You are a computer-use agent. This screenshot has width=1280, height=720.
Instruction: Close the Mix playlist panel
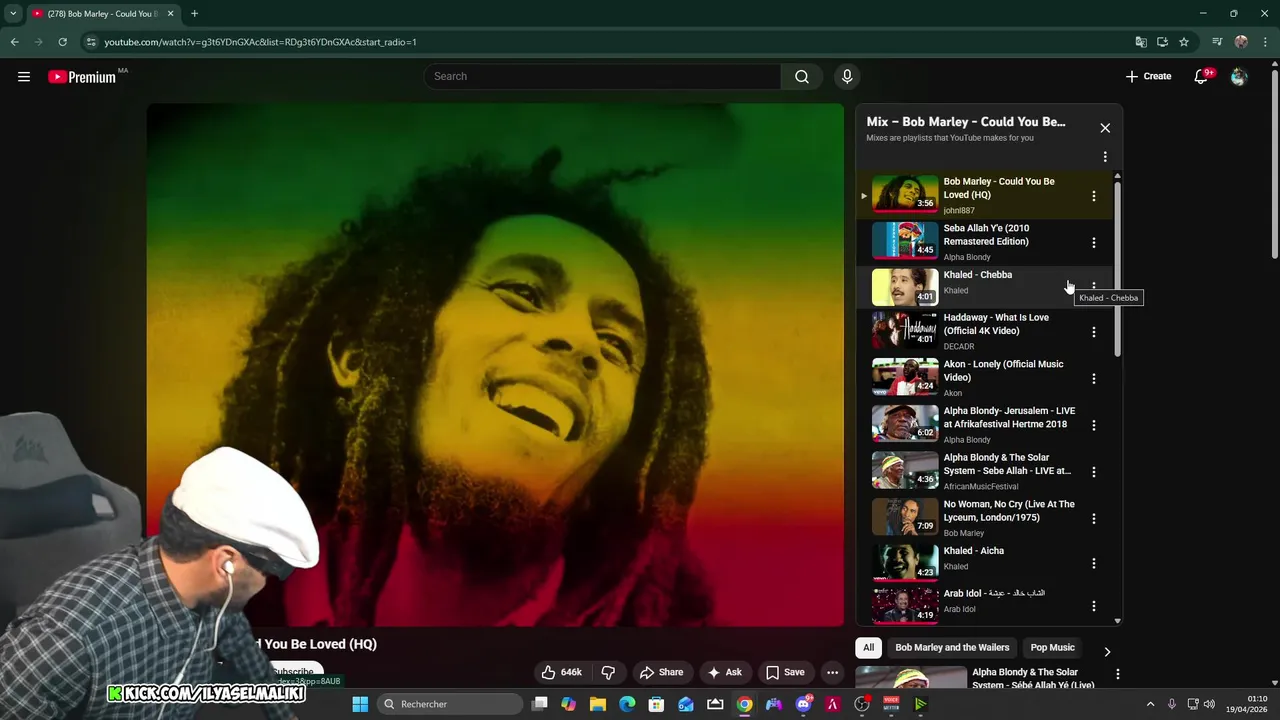click(x=1105, y=128)
